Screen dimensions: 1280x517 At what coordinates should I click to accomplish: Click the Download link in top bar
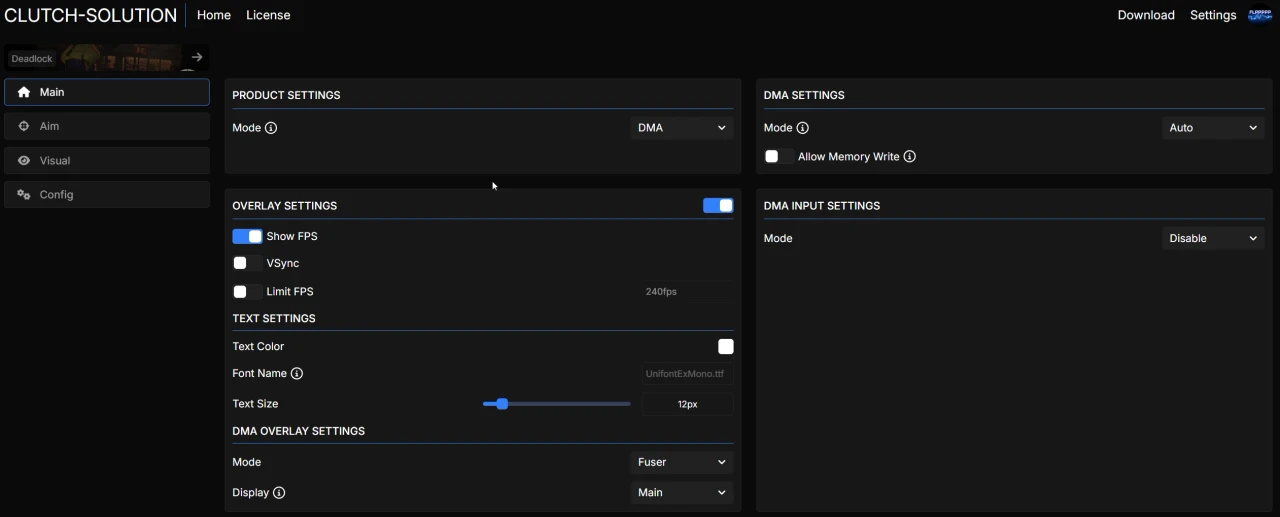point(1146,15)
